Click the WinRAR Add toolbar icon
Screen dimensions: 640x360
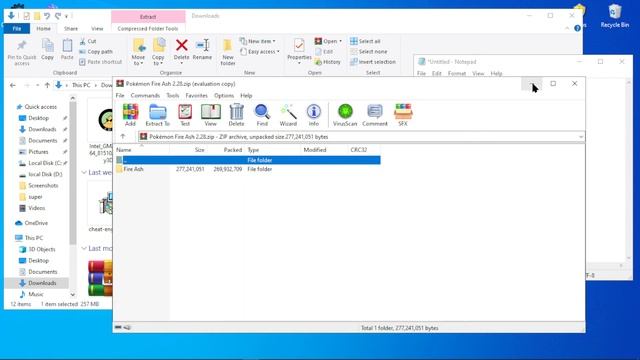(x=130, y=115)
